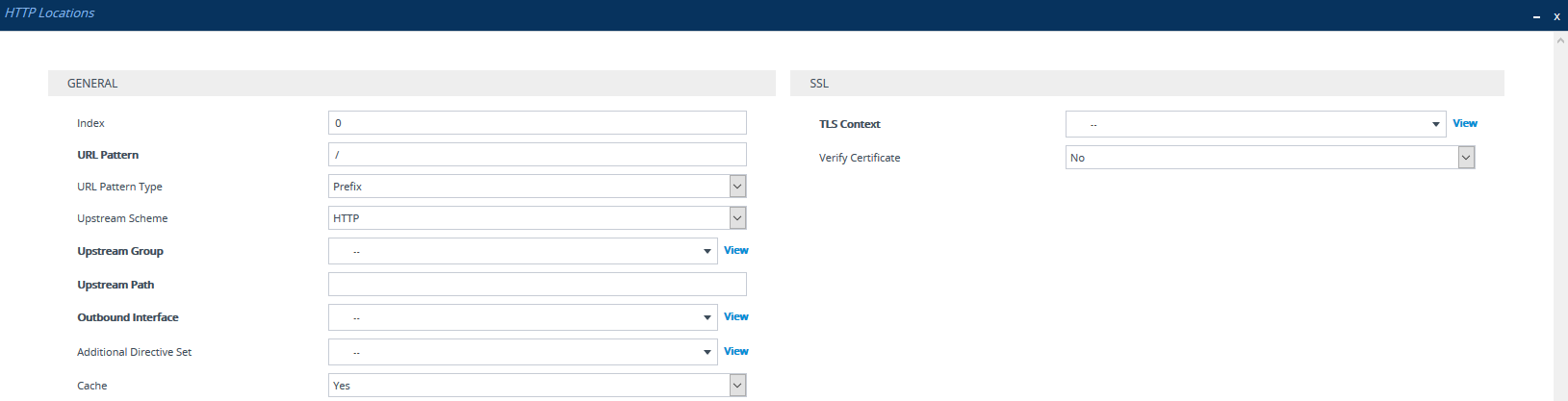Click View link next to TLS Context

click(1465, 123)
